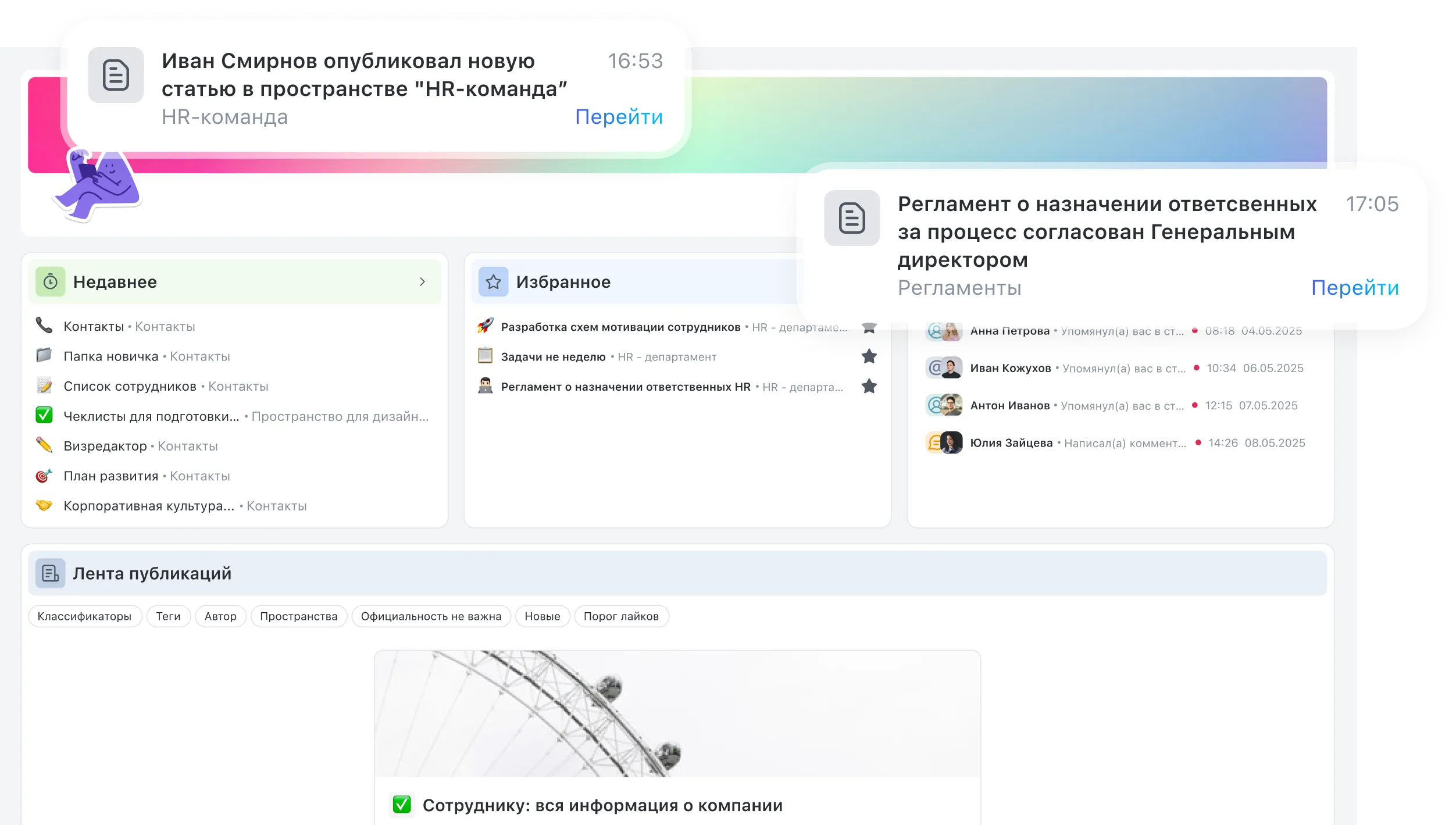The width and height of the screenshot is (1456, 825).
Task: Open the Порог лайков threshold filter
Action: click(621, 616)
